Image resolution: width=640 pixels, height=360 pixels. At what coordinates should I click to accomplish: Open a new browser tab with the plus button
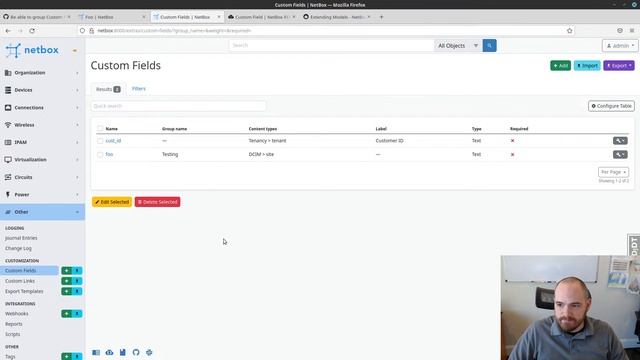[x=381, y=17]
